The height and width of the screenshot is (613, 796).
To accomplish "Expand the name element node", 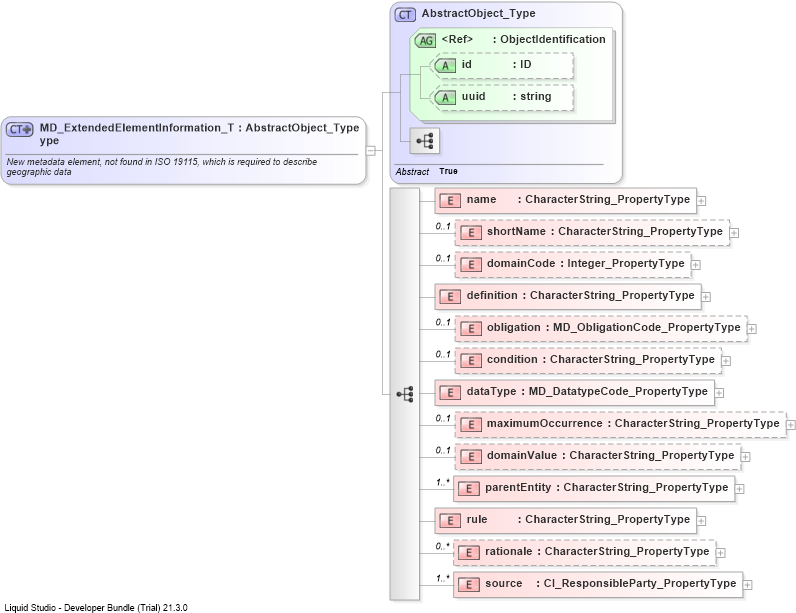I will tap(701, 201).
